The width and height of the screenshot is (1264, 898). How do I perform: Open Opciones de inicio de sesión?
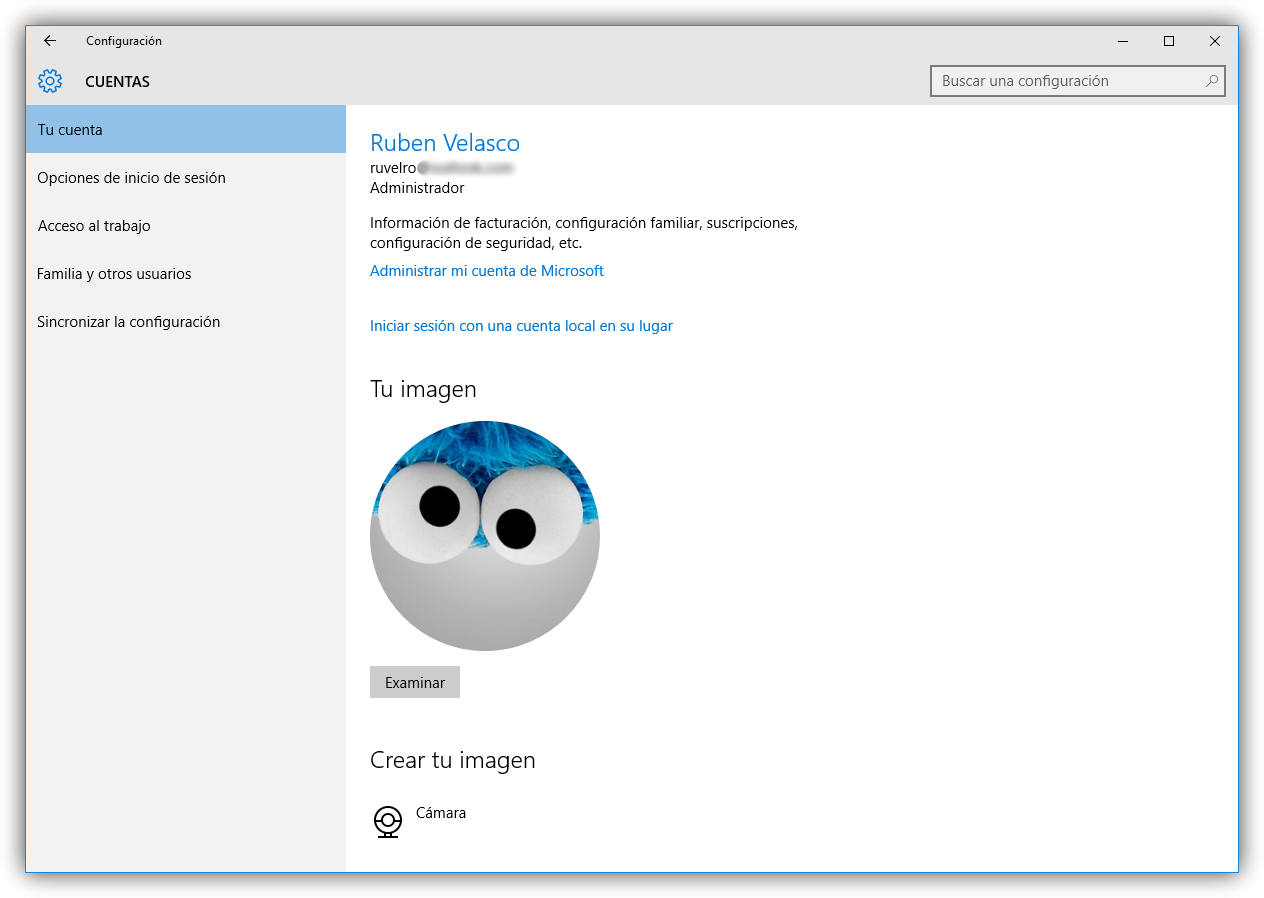click(x=186, y=178)
